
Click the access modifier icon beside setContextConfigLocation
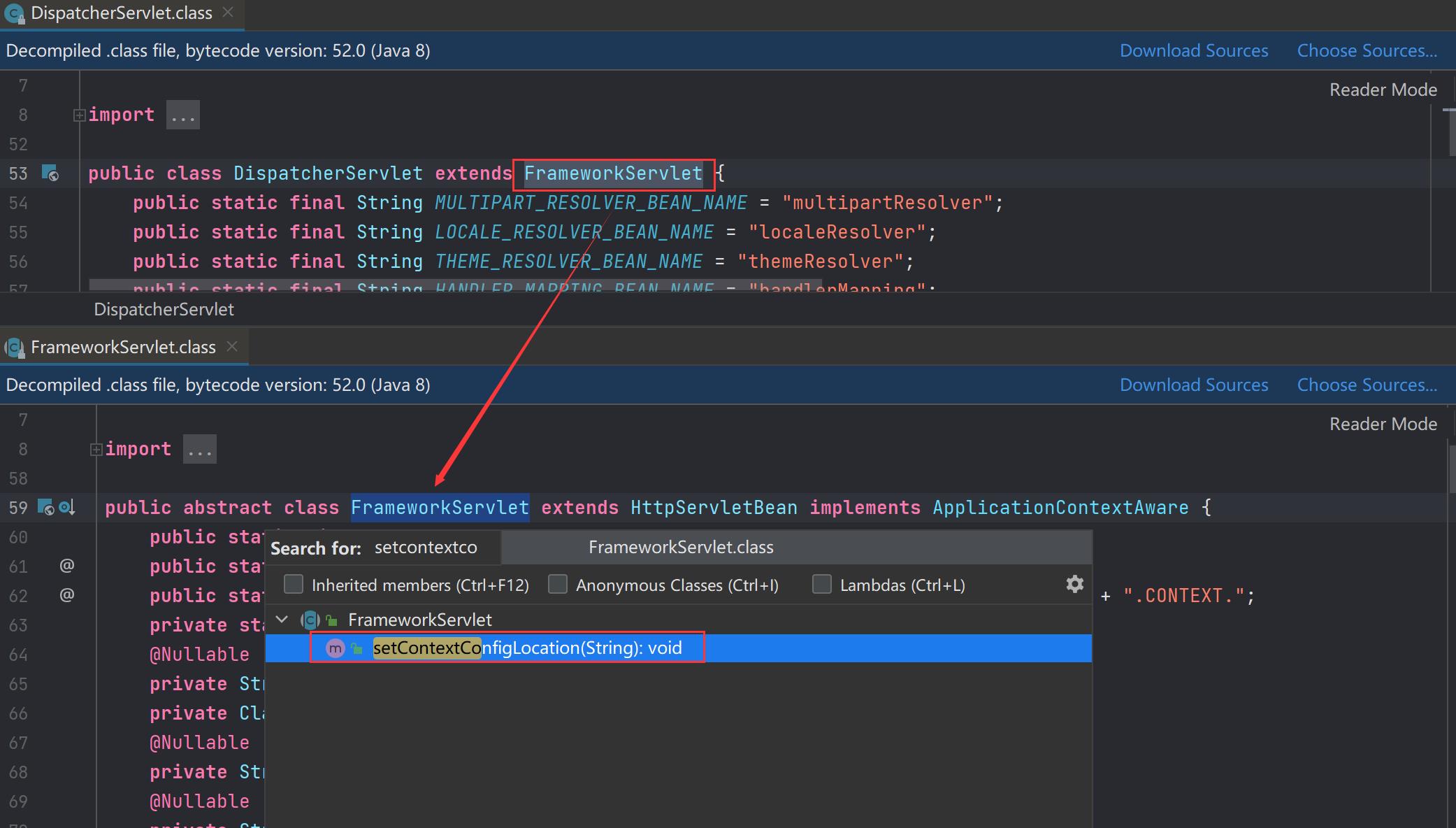tap(357, 649)
